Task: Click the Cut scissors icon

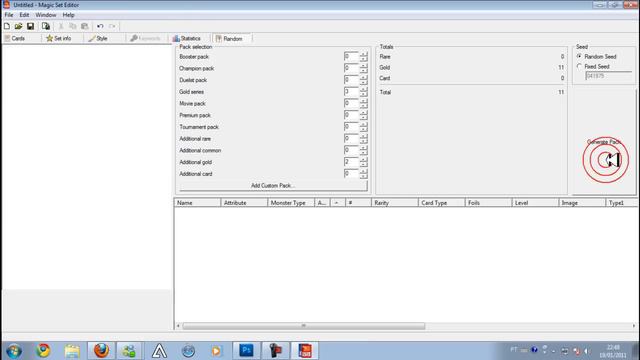Action: tap(61, 26)
